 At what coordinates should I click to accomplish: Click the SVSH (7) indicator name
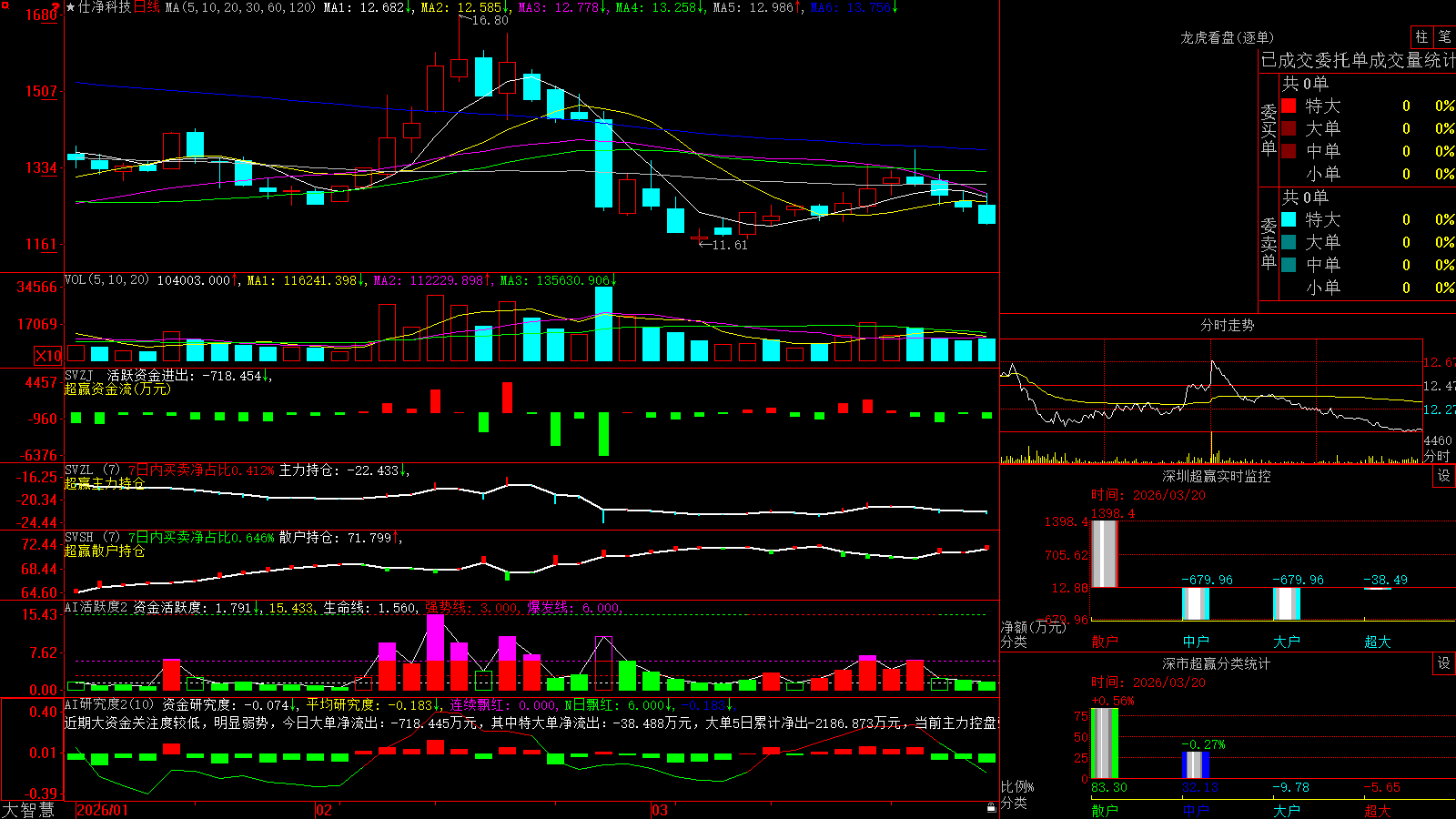92,537
